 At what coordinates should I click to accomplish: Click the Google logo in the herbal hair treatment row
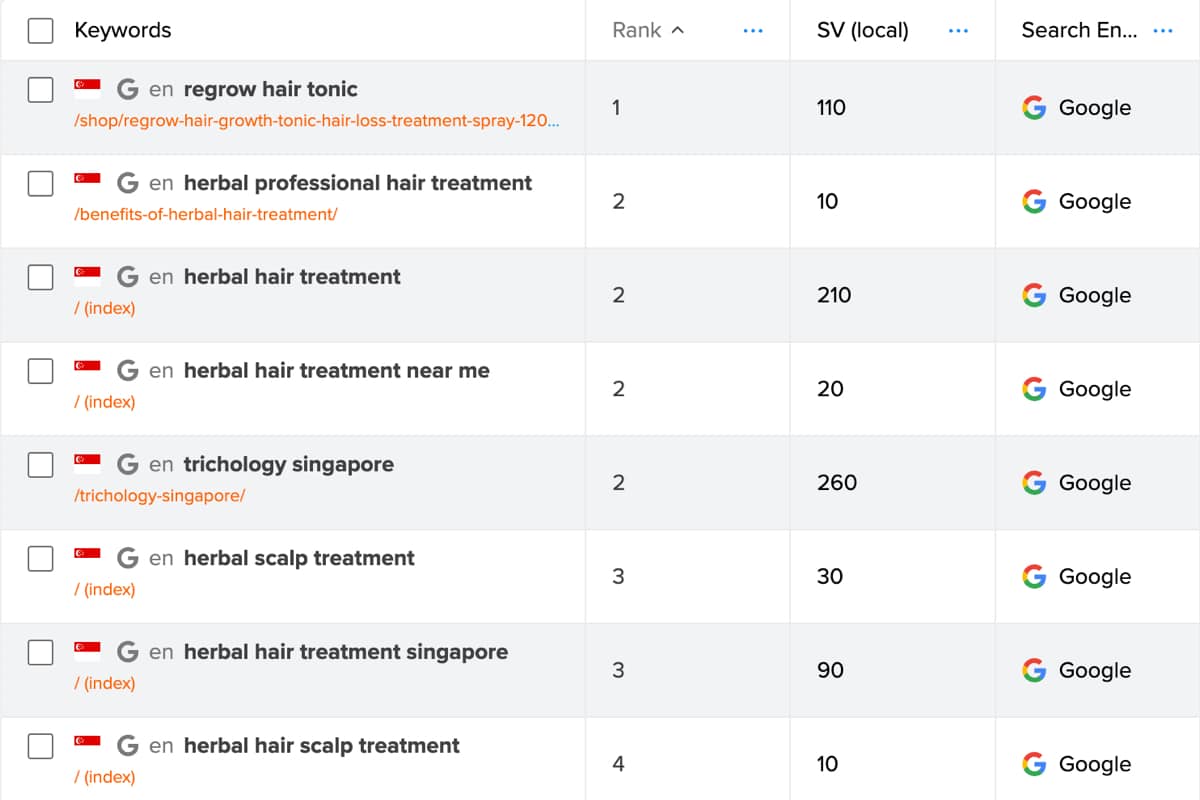(1034, 295)
